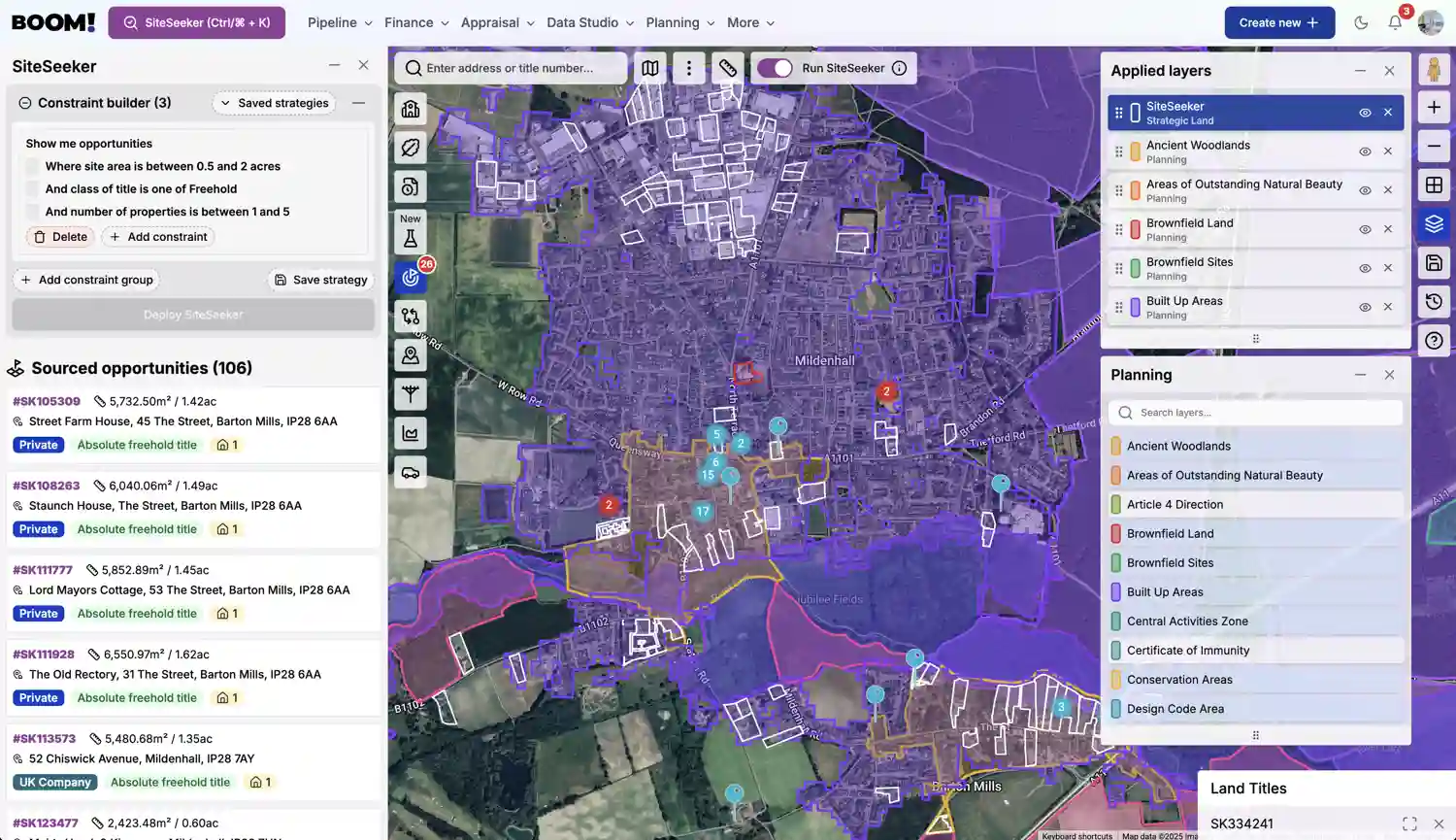Screen dimensions: 1456x840
Task: Open the Data Studio menu
Action: [x=590, y=22]
